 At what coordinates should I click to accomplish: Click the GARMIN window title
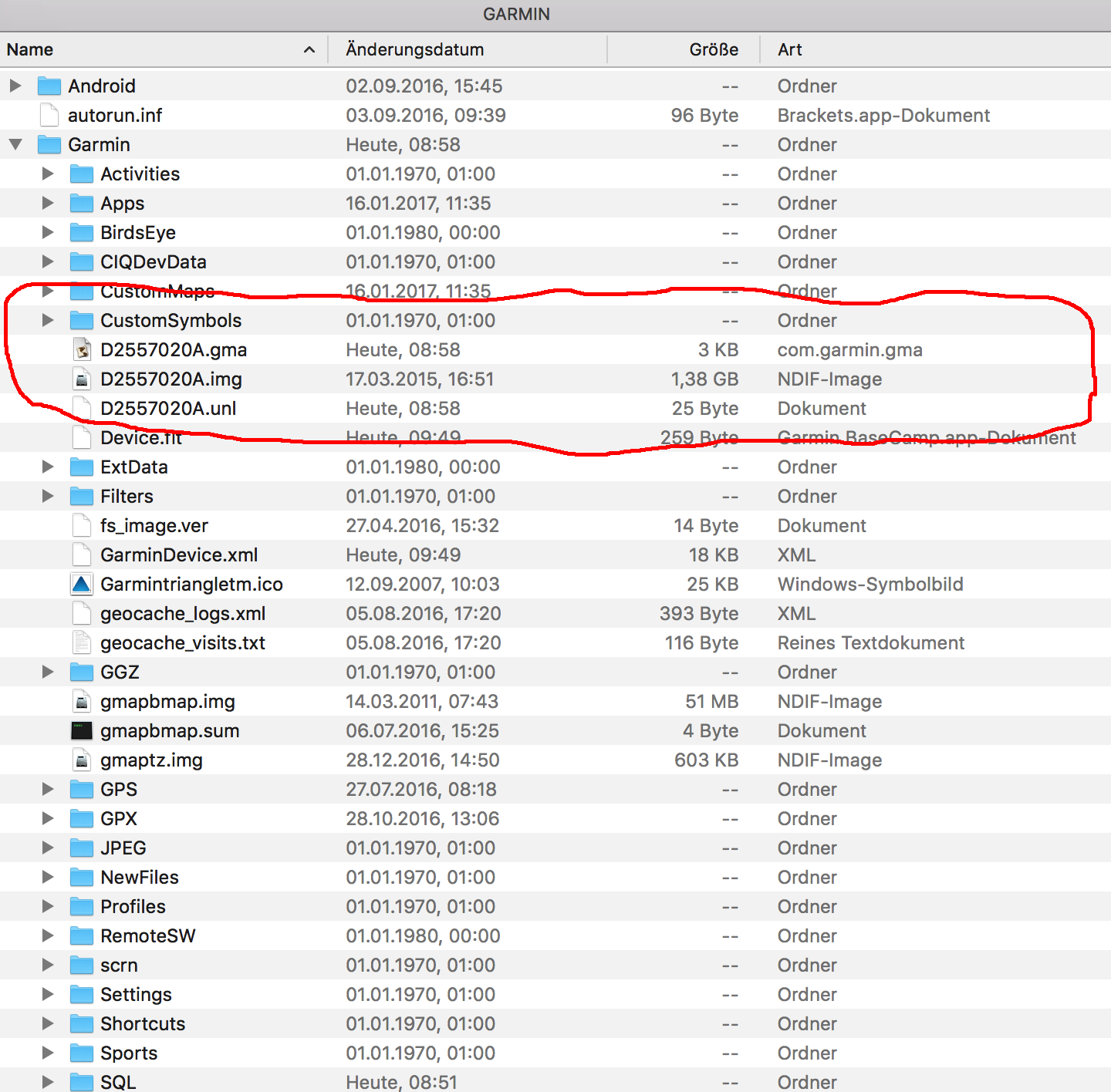pyautogui.click(x=516, y=14)
